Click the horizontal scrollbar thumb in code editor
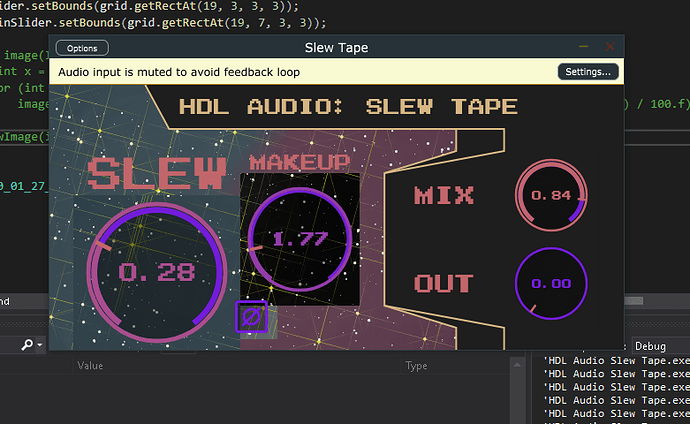The image size is (690, 424). point(634,301)
